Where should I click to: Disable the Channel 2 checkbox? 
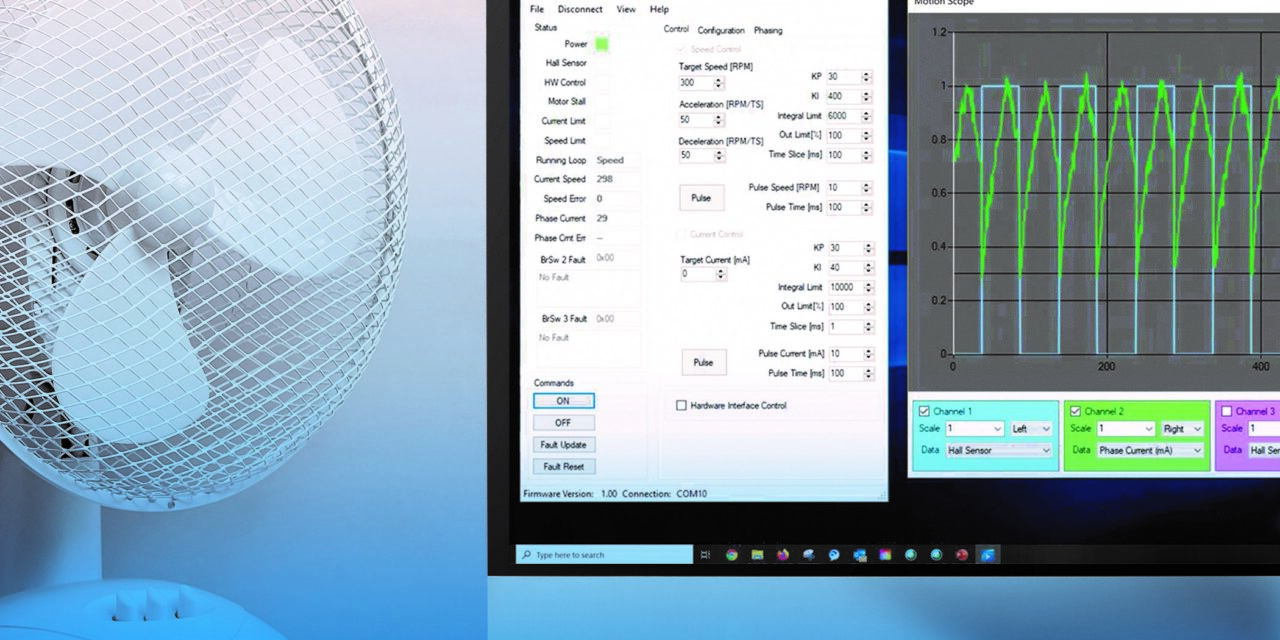click(x=1074, y=411)
